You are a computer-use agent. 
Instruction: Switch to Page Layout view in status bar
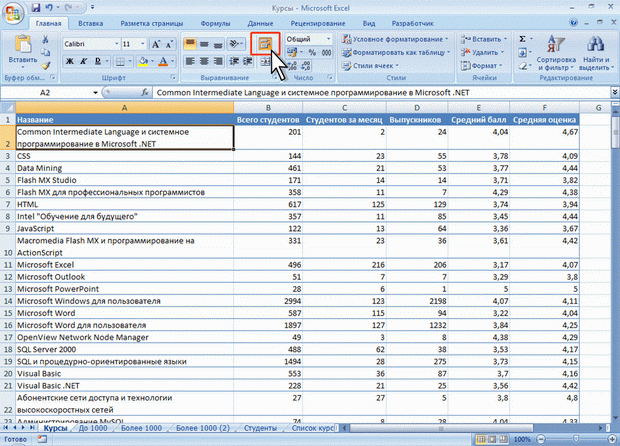pos(492,439)
